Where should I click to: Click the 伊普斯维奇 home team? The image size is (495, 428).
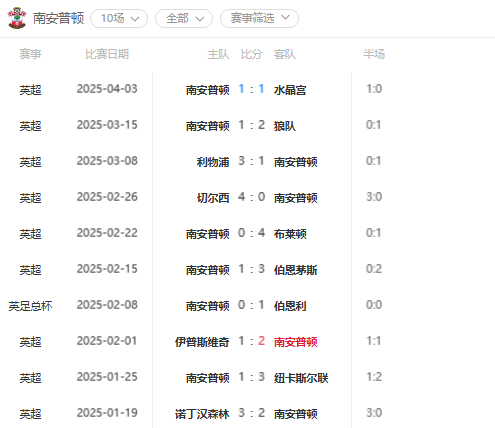coord(202,342)
